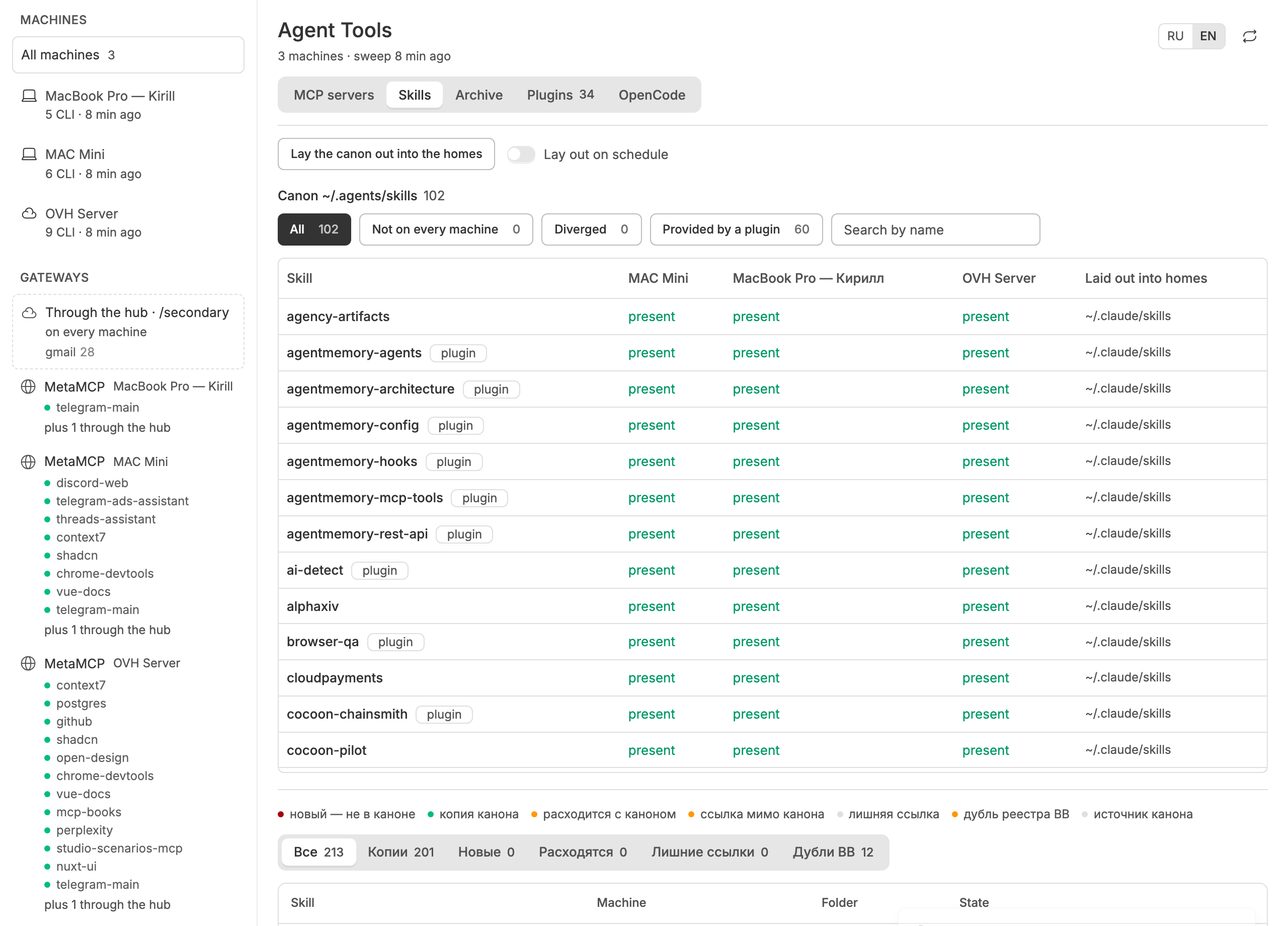The image size is (1288, 926).
Task: Click laptop icon beside MAC Mini machine
Action: 29,155
